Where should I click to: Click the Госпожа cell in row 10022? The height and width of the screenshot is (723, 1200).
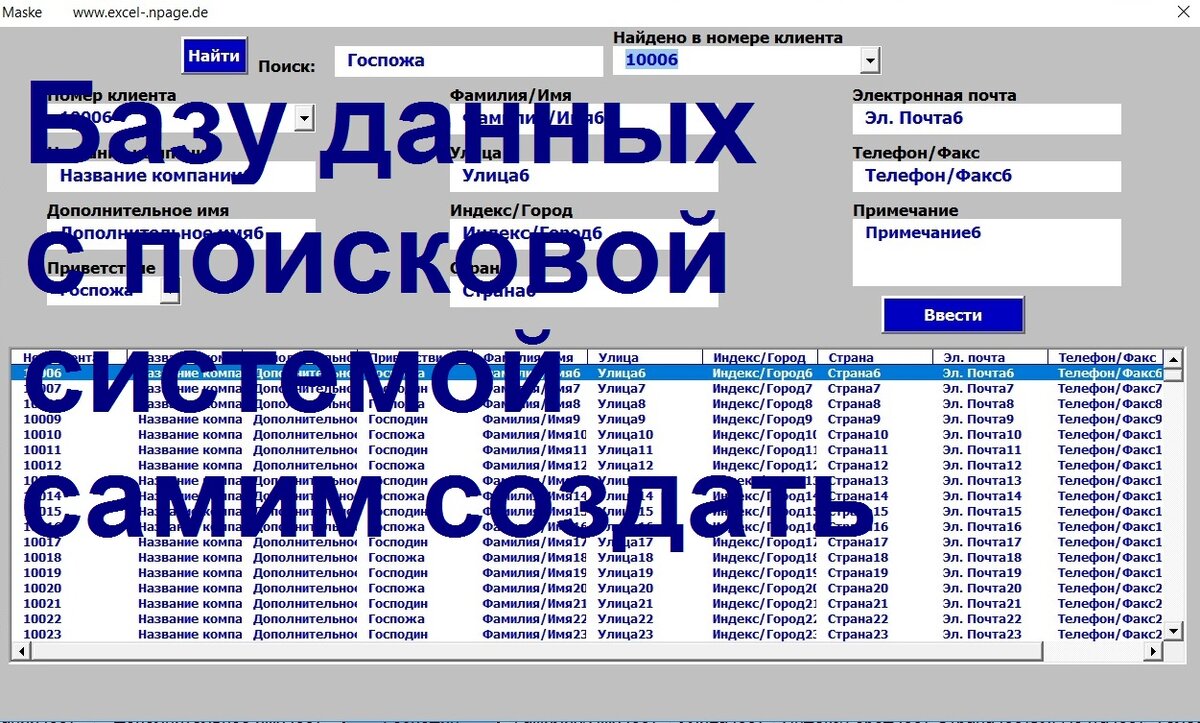click(x=396, y=619)
